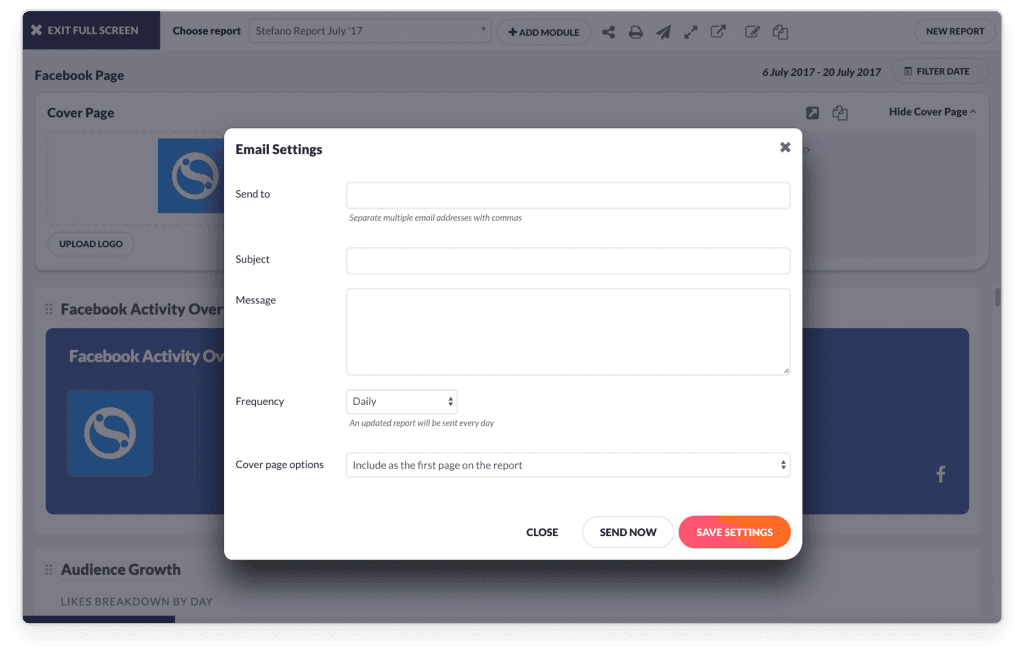Click the New Report button

[955, 31]
